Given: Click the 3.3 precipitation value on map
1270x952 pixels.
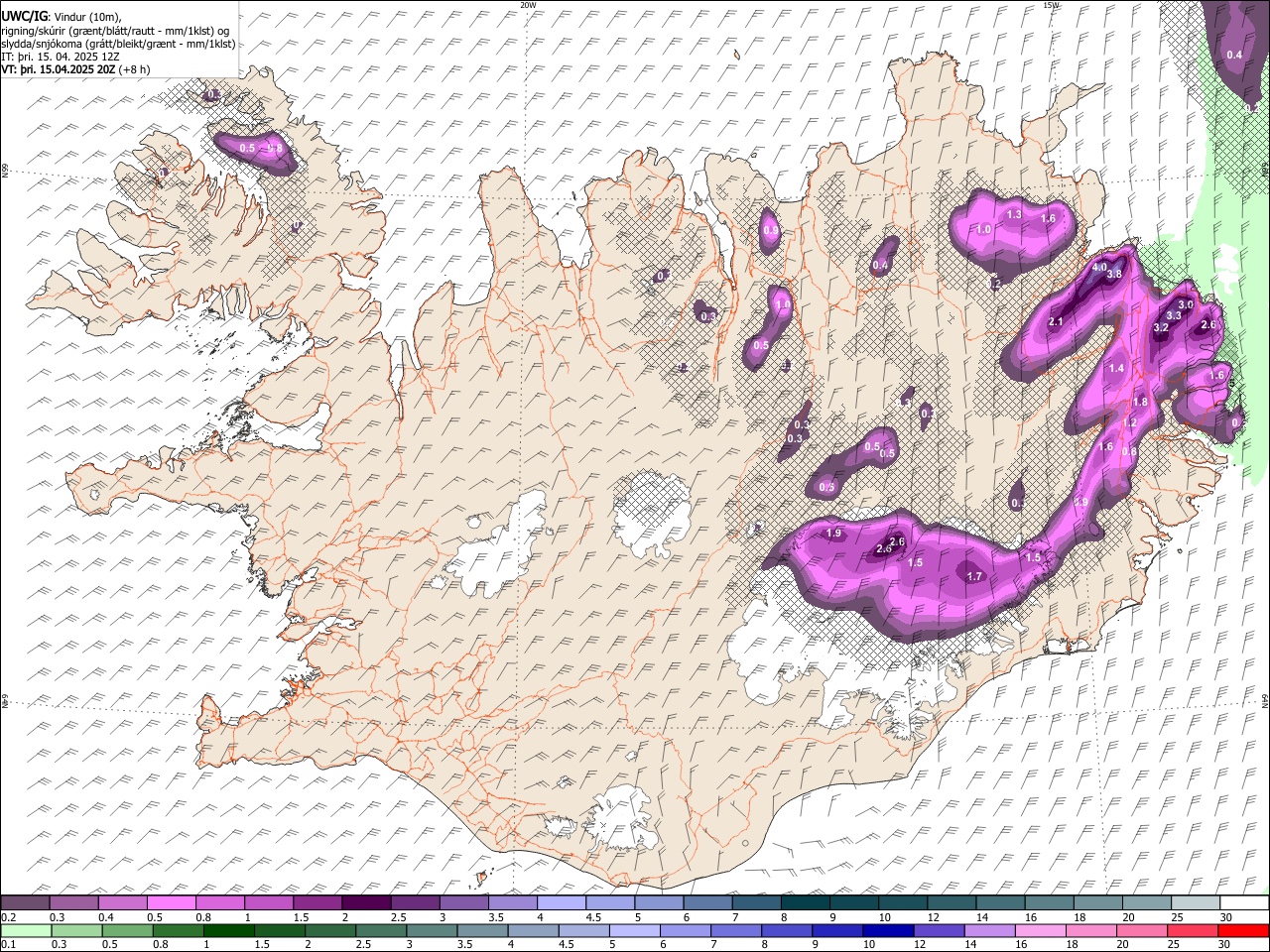Looking at the screenshot, I should coord(1174,314).
